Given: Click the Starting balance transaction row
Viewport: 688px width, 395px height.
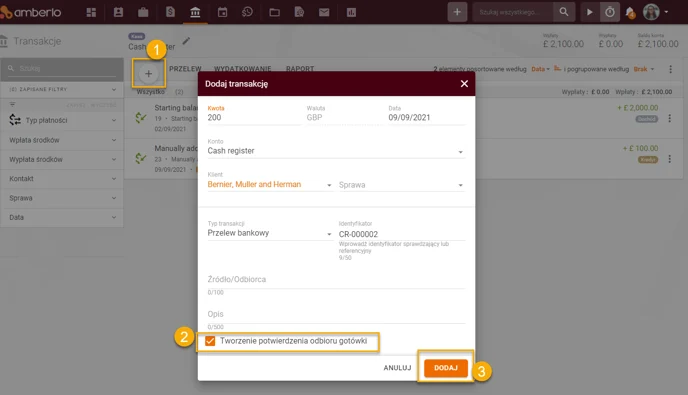Looking at the screenshot, I should [403, 118].
